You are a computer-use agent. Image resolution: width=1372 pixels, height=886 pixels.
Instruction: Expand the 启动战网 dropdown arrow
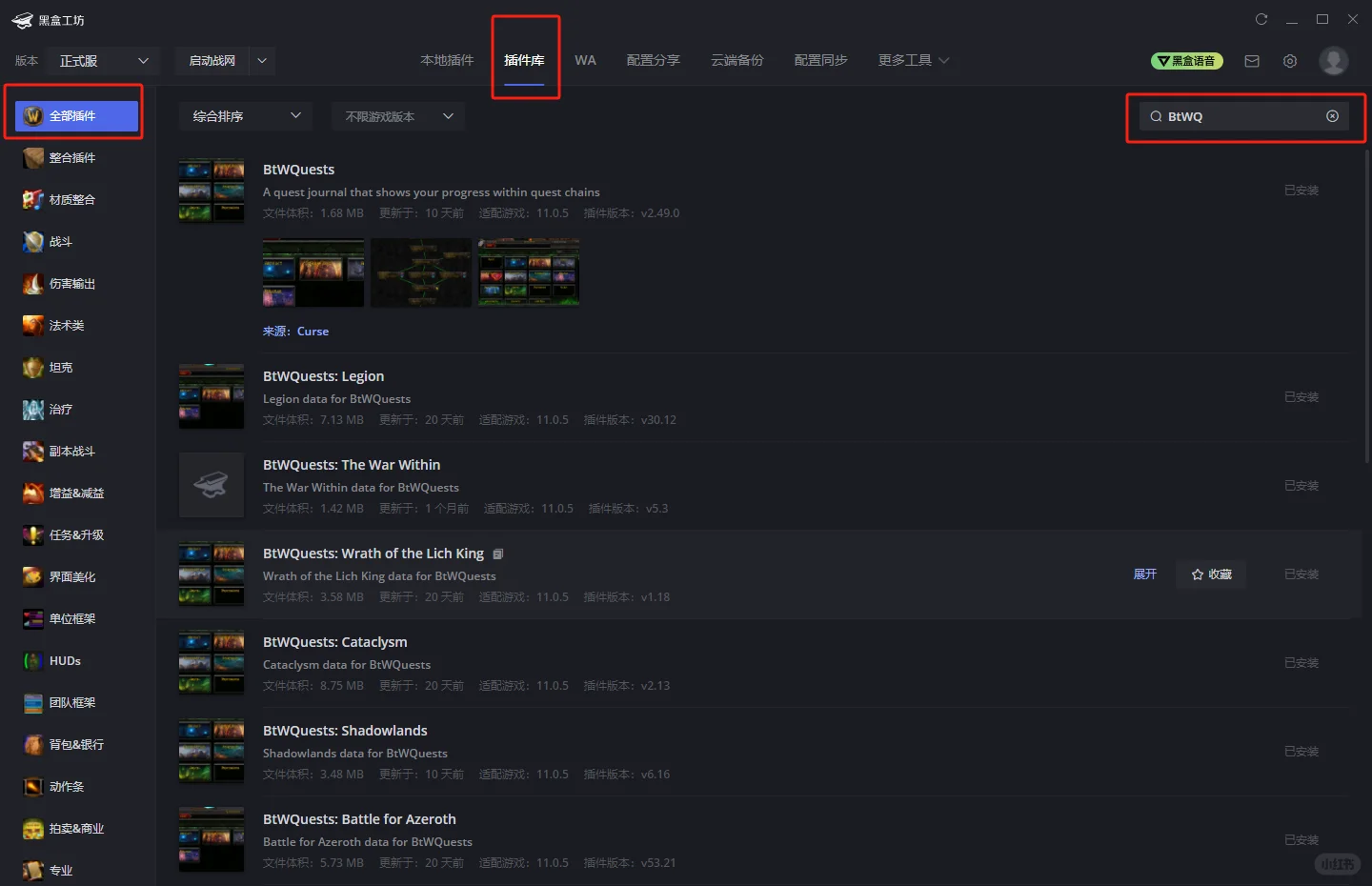coord(262,61)
